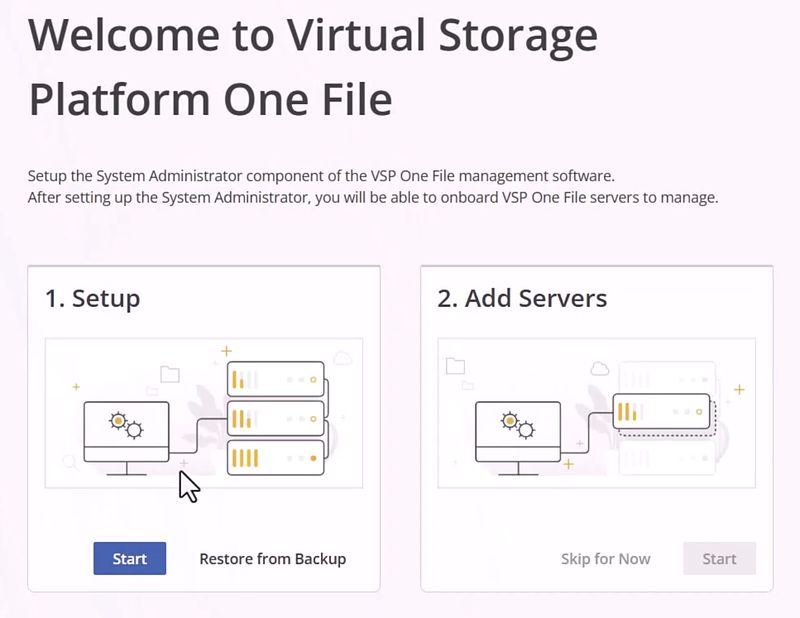
Task: Click the 'After setting up the System Administrator' sentence
Action: click(x=373, y=197)
